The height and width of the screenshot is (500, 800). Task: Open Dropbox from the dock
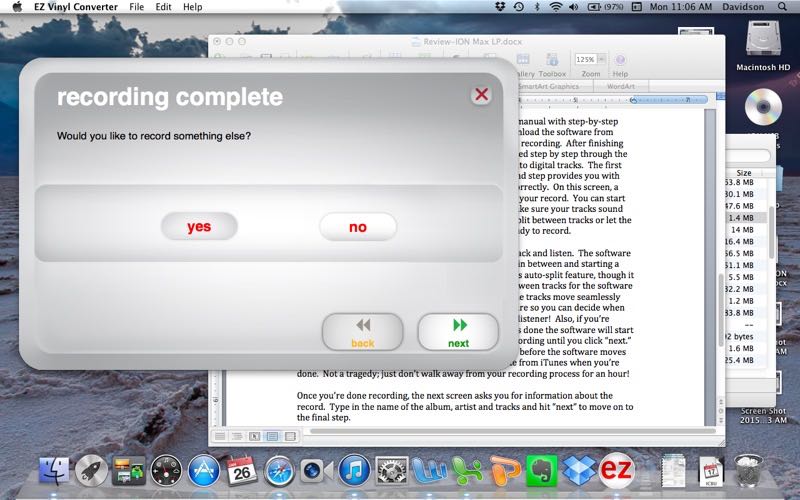(x=579, y=469)
